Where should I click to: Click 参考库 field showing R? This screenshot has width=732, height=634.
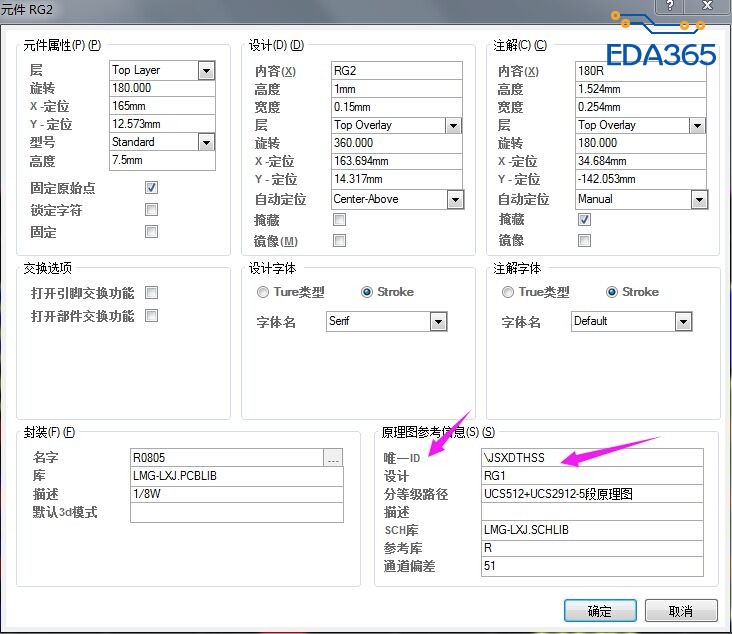[x=592, y=548]
